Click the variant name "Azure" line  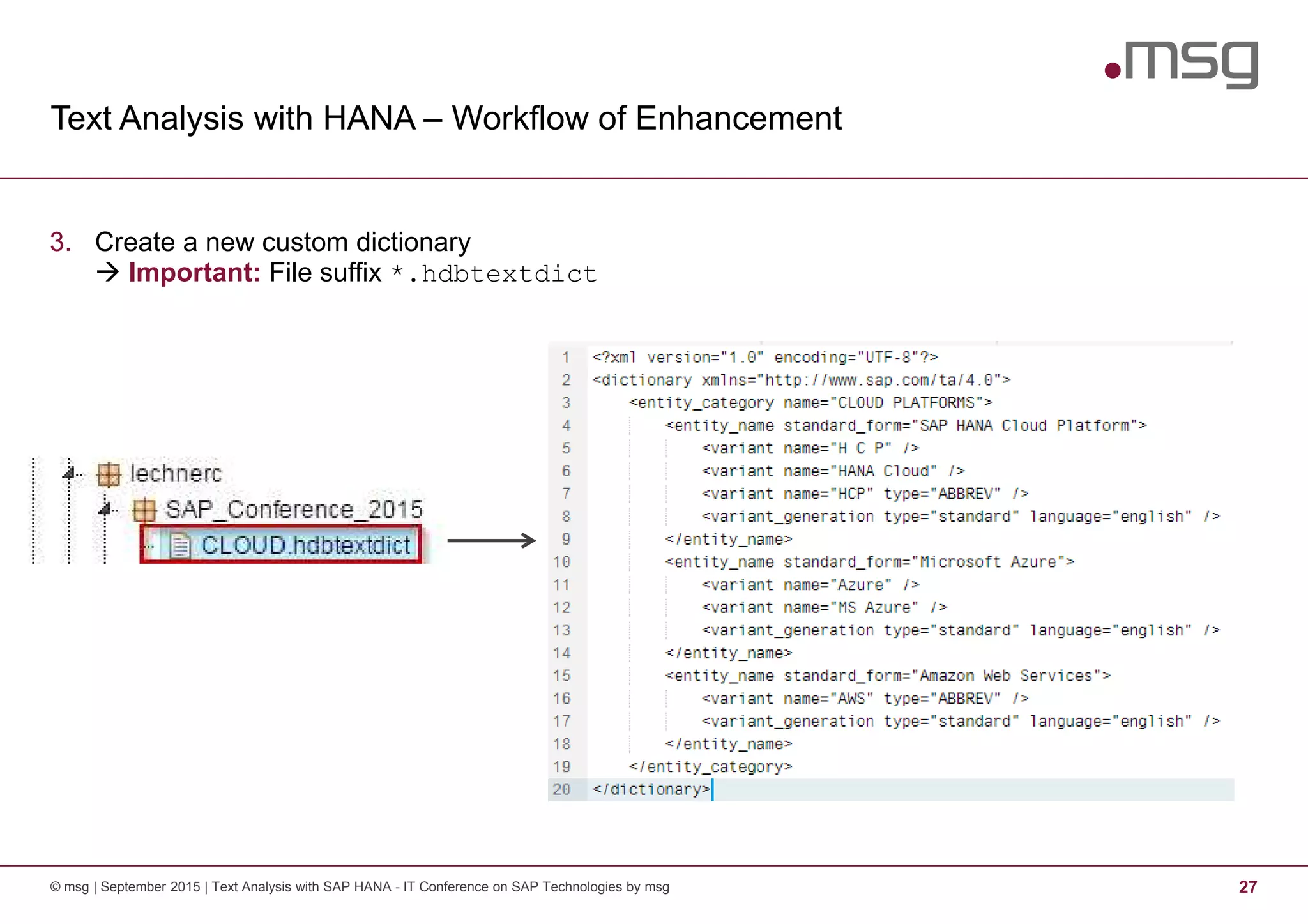point(810,585)
